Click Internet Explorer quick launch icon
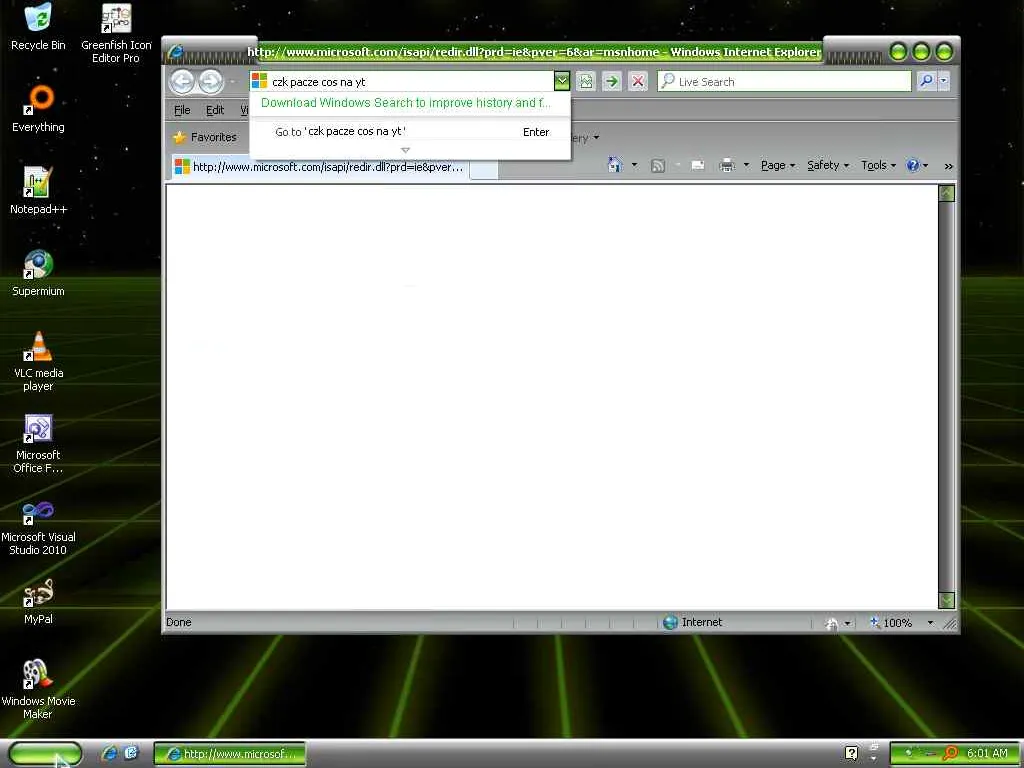 coord(109,754)
